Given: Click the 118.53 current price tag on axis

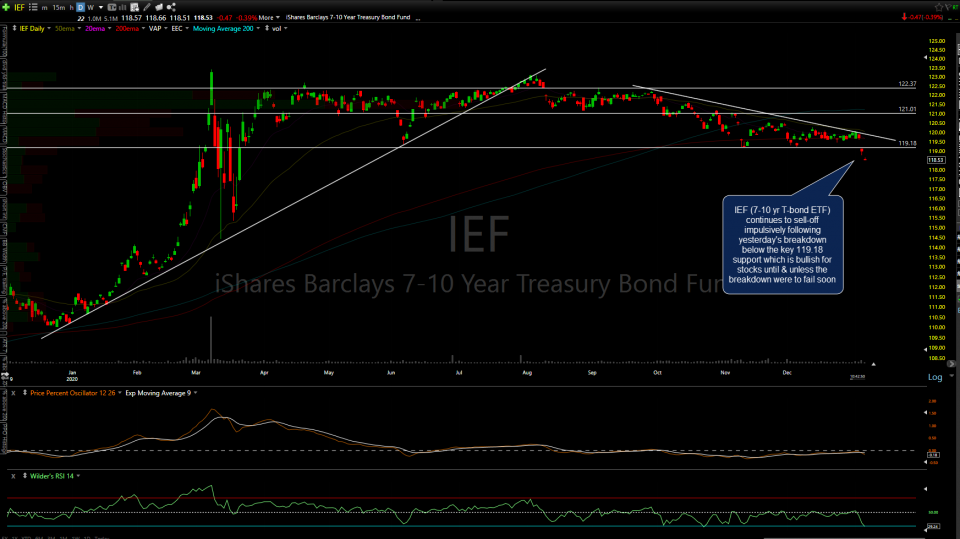Looking at the screenshot, I should (x=936, y=160).
